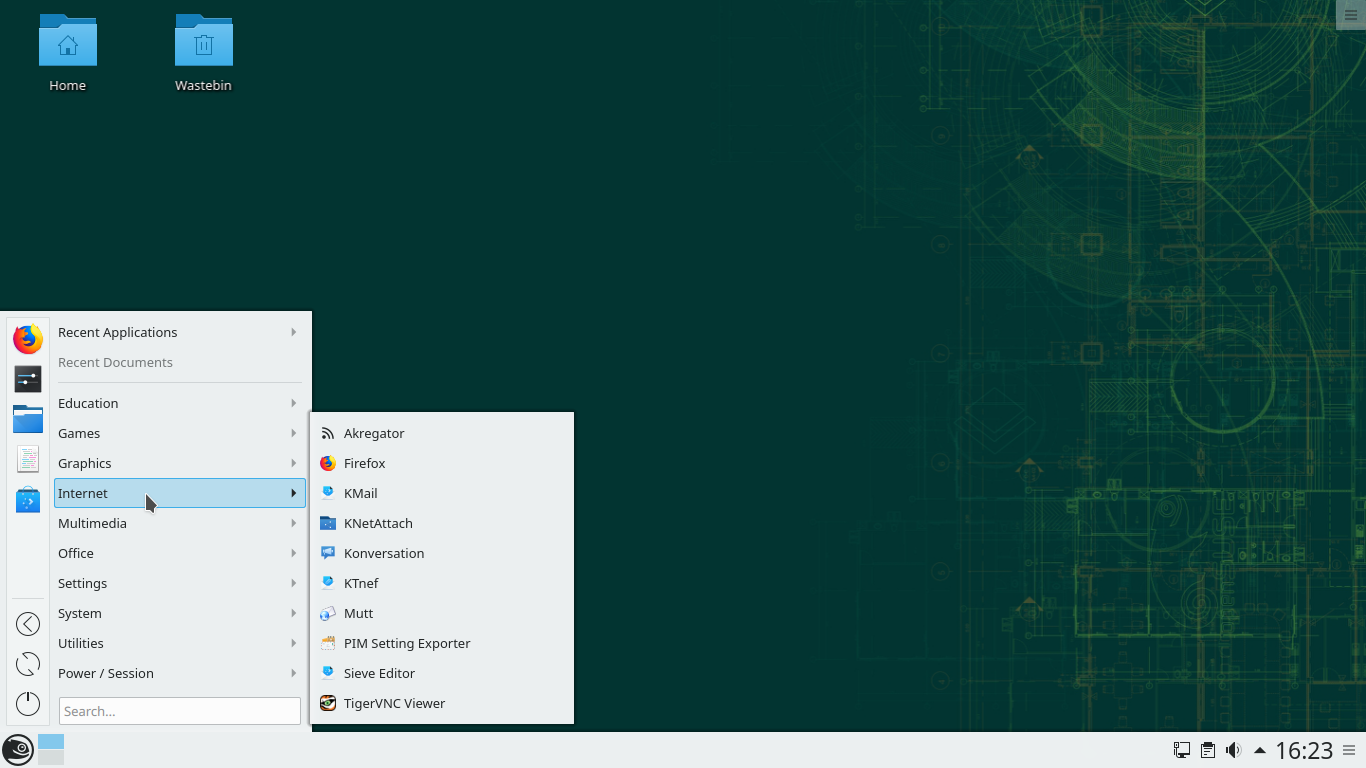
Task: Click the back arrow in launcher sidebar
Action: [x=27, y=623]
